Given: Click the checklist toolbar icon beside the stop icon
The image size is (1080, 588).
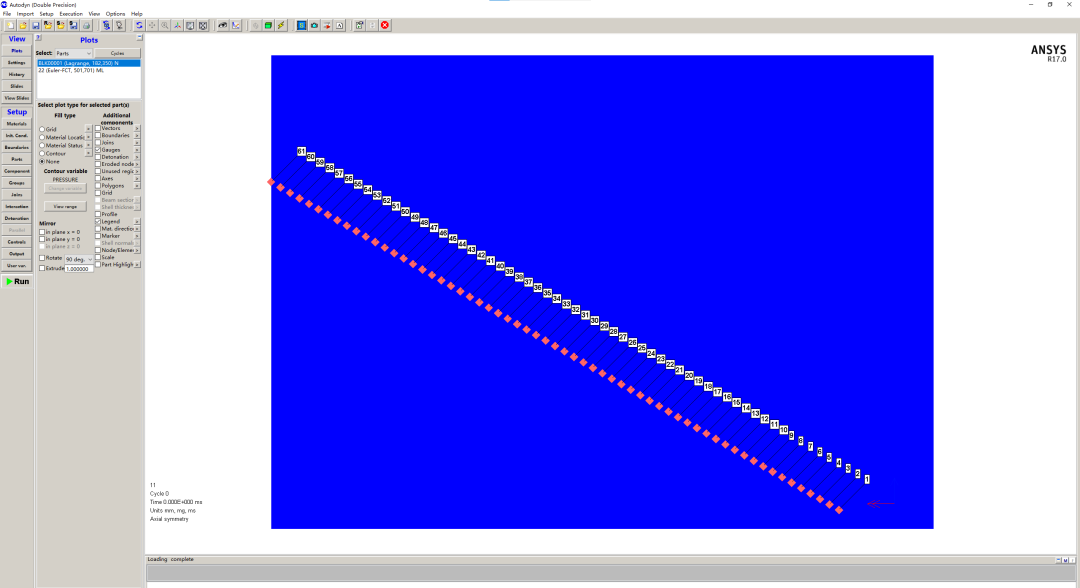Looking at the screenshot, I should (x=360, y=25).
